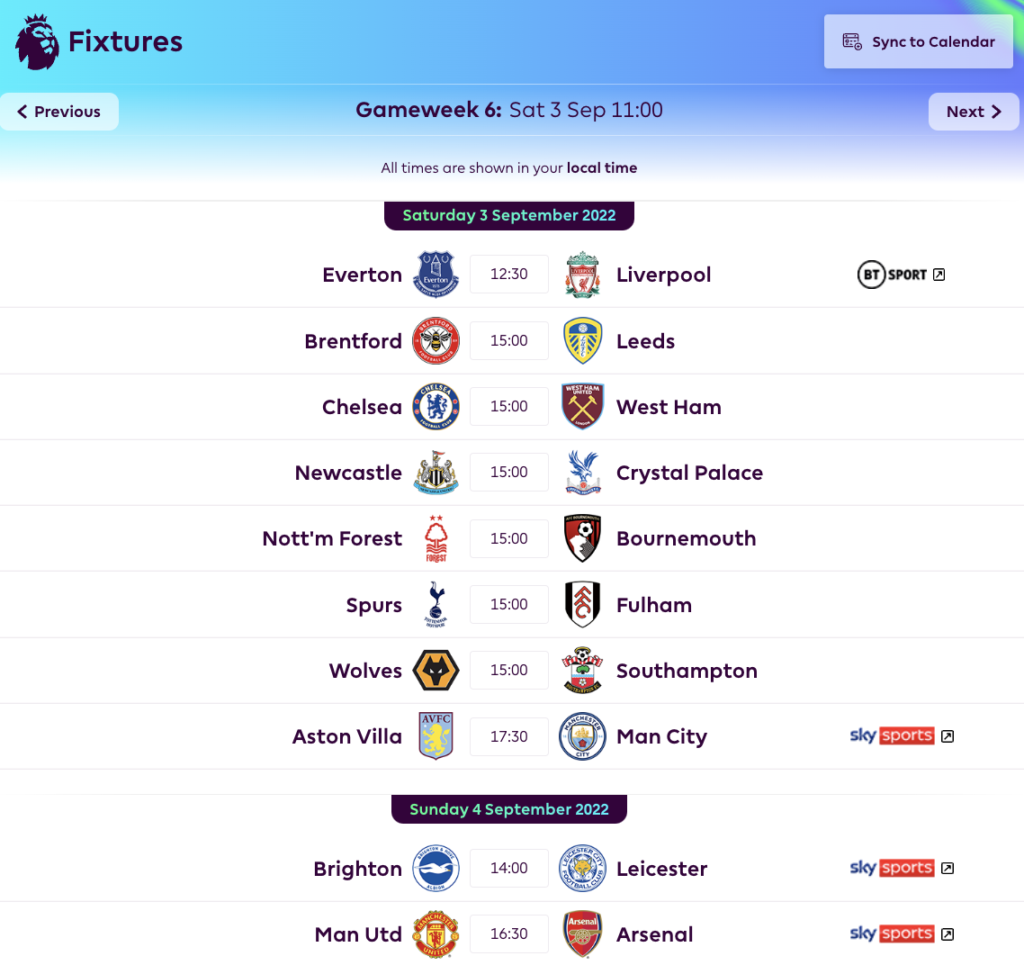
Task: Click the Nott'm Forest tree badge
Action: [x=436, y=538]
